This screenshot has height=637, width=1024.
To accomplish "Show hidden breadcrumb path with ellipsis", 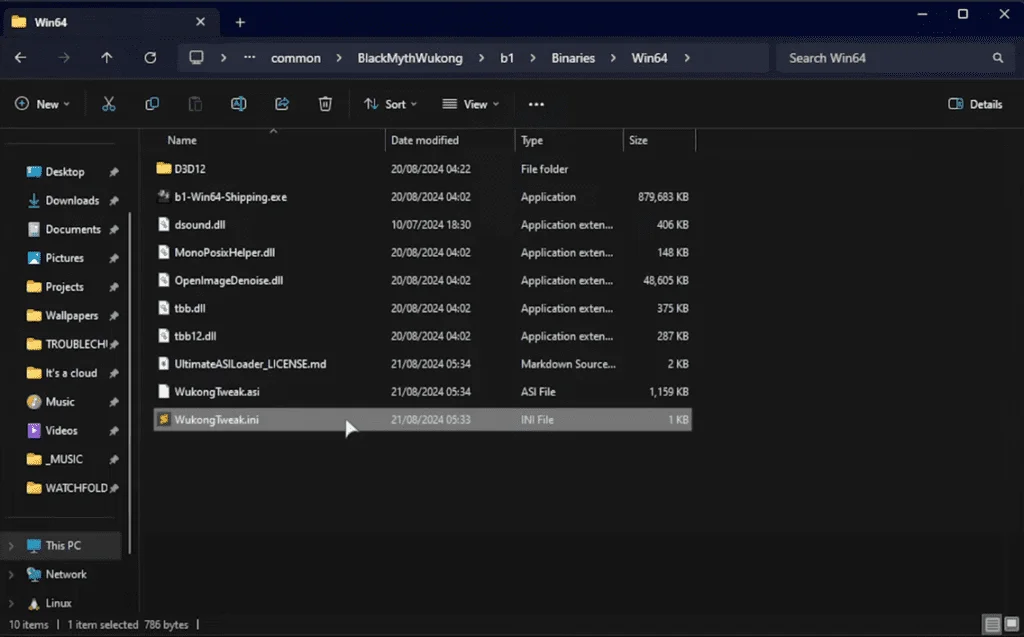I will click(x=249, y=57).
